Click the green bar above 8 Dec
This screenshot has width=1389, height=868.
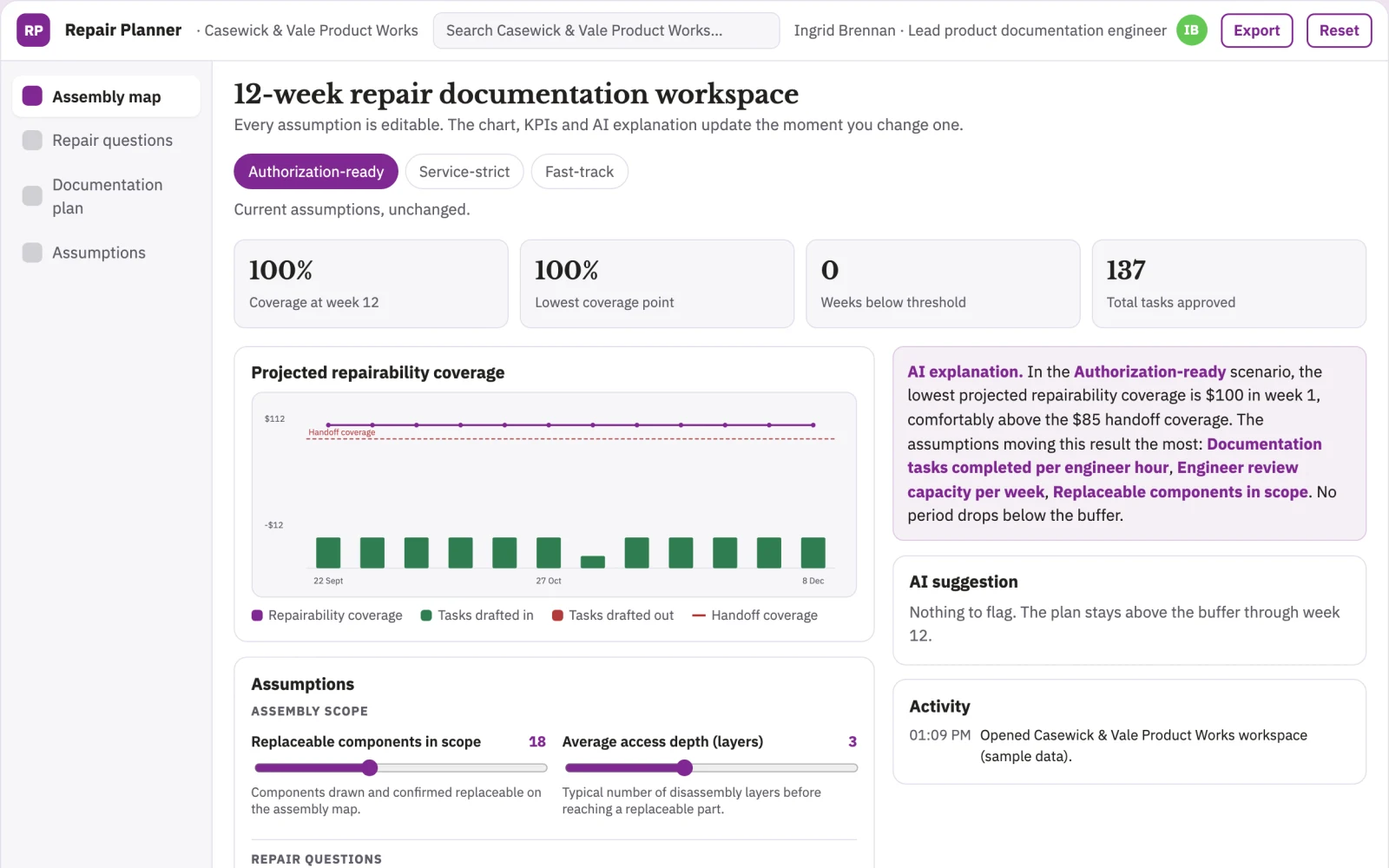pos(813,553)
